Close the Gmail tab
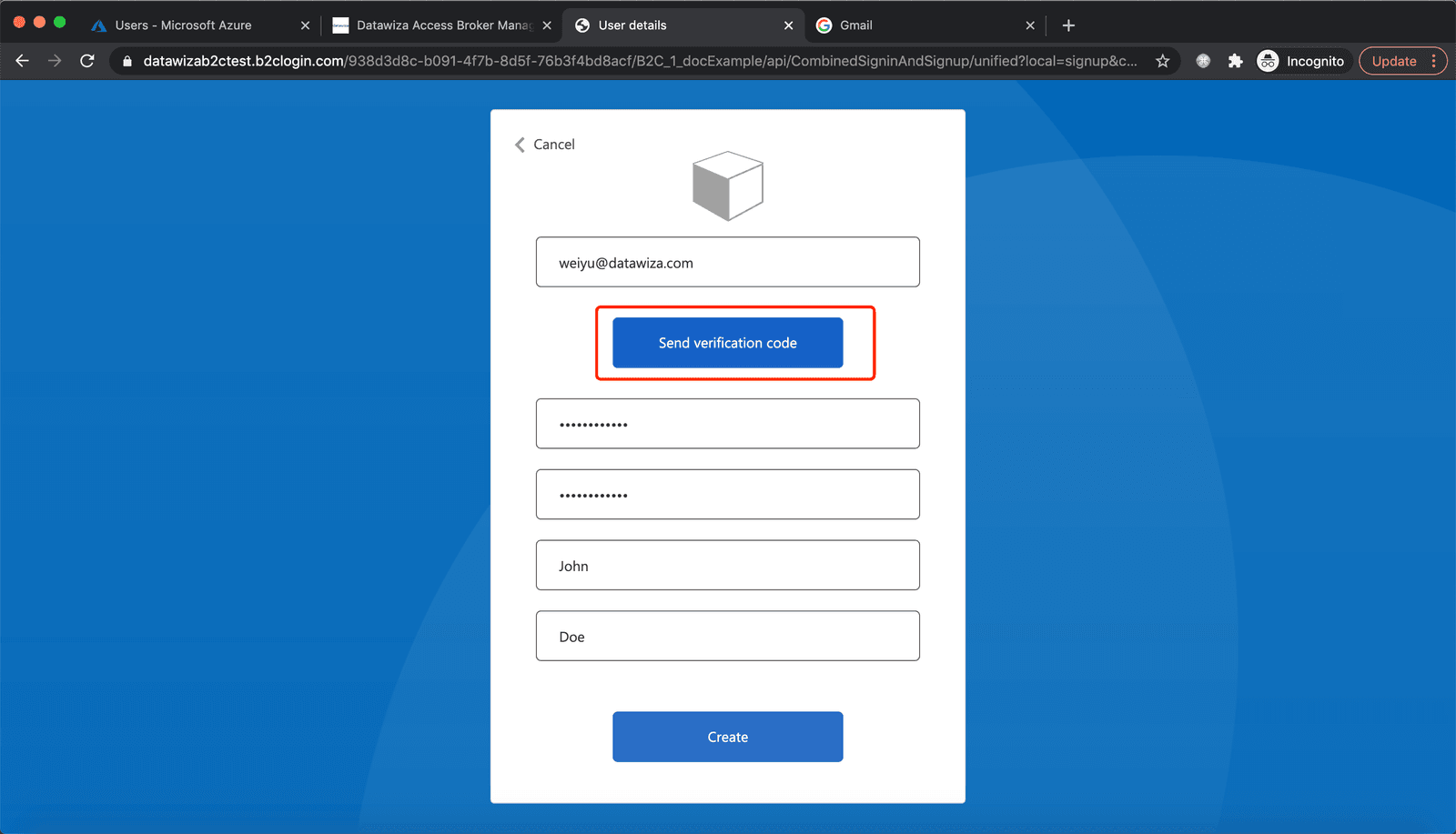The image size is (1456, 834). point(1030,25)
